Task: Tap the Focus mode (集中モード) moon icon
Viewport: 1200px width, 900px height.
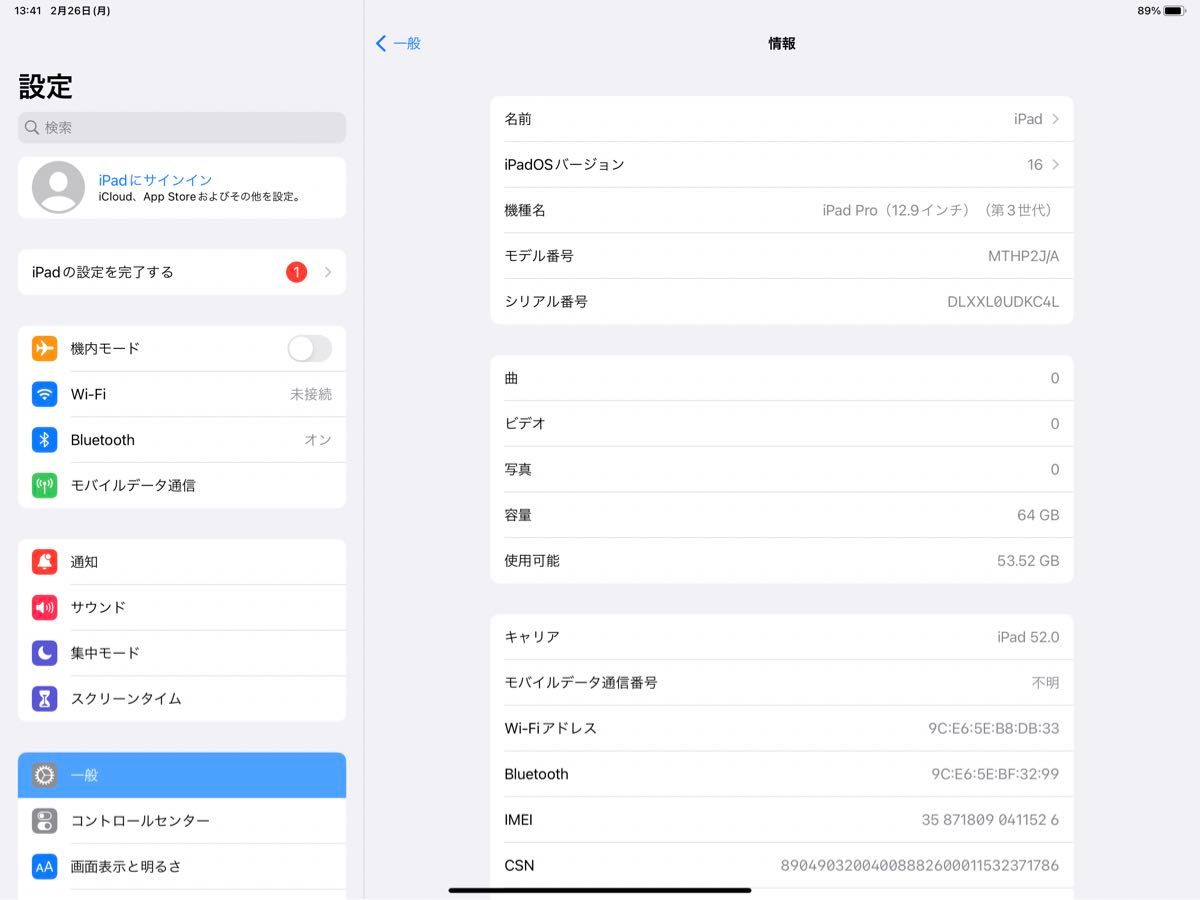Action: [x=45, y=653]
